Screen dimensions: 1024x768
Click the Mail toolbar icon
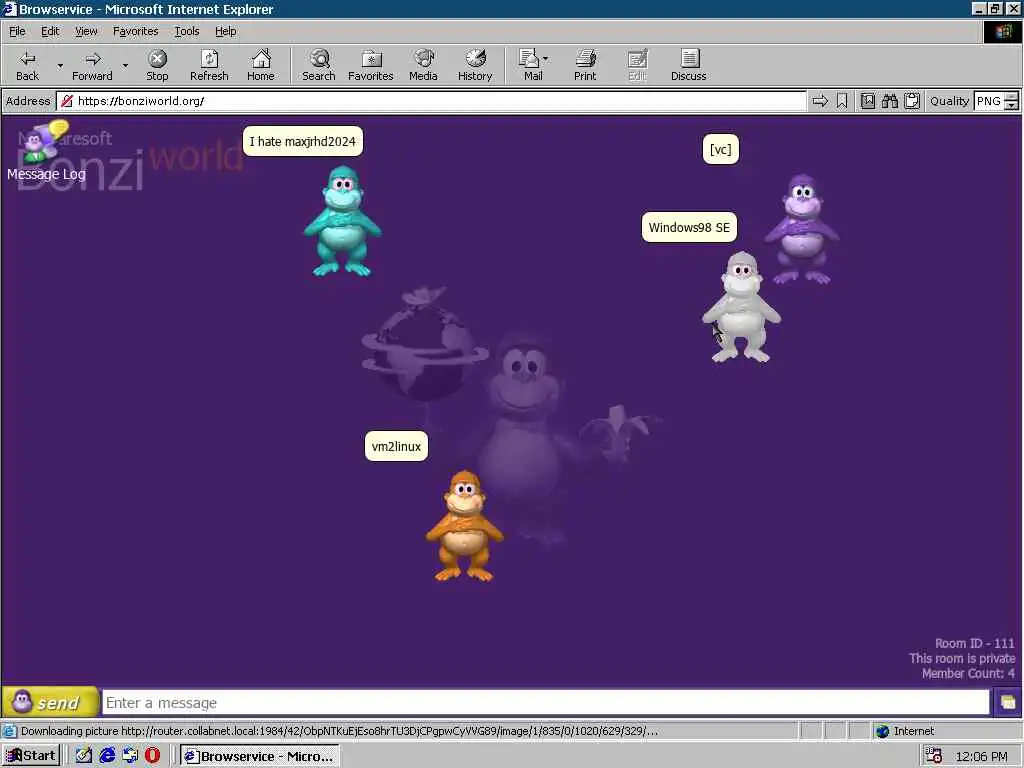(530, 65)
